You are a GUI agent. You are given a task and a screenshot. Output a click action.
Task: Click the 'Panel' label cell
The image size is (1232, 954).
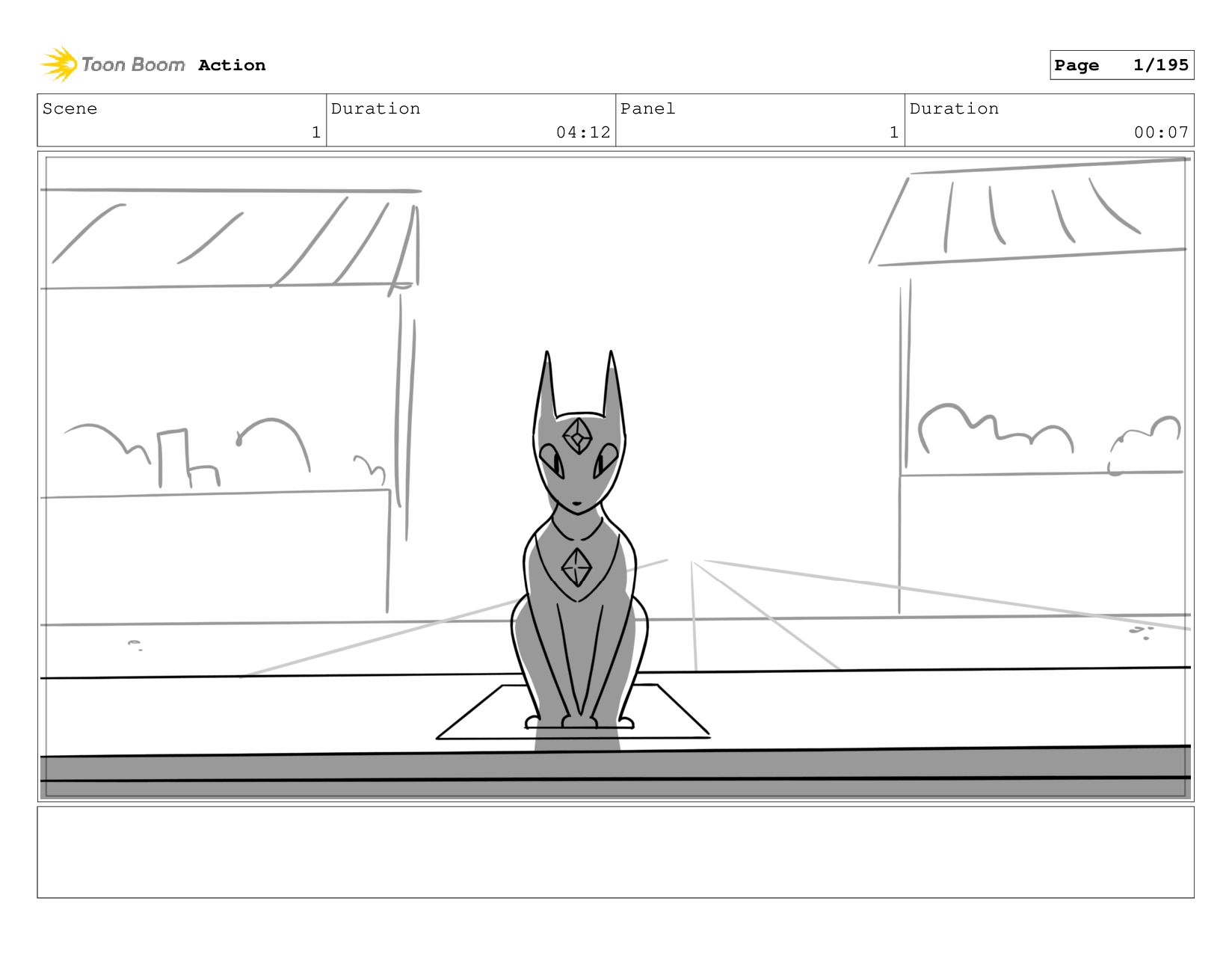pos(760,120)
